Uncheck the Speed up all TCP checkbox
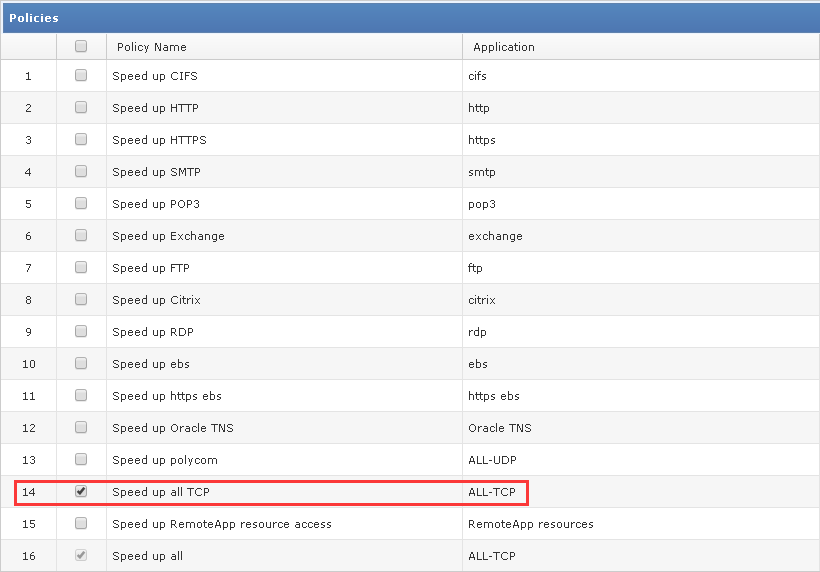This screenshot has height=572, width=820. coord(81,491)
